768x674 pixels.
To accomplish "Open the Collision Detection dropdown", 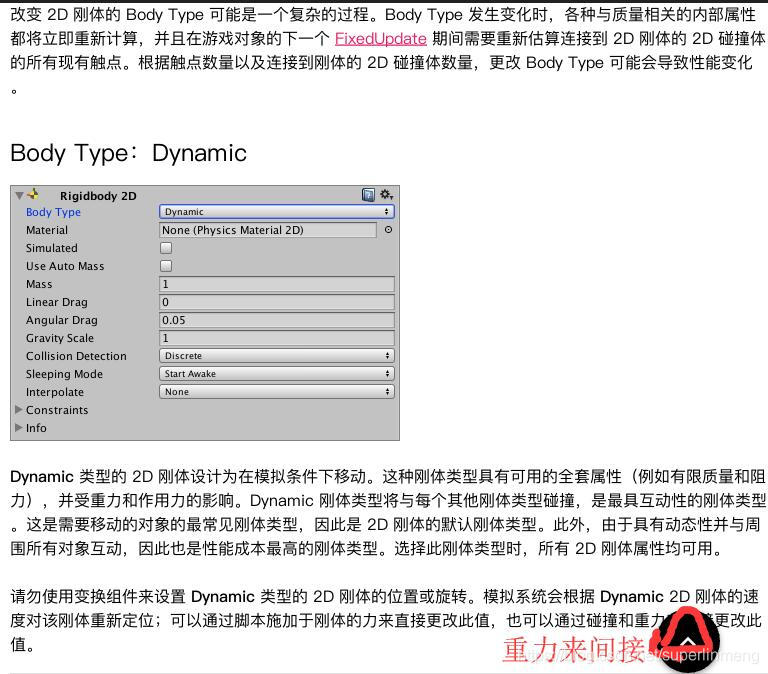I will click(x=277, y=356).
